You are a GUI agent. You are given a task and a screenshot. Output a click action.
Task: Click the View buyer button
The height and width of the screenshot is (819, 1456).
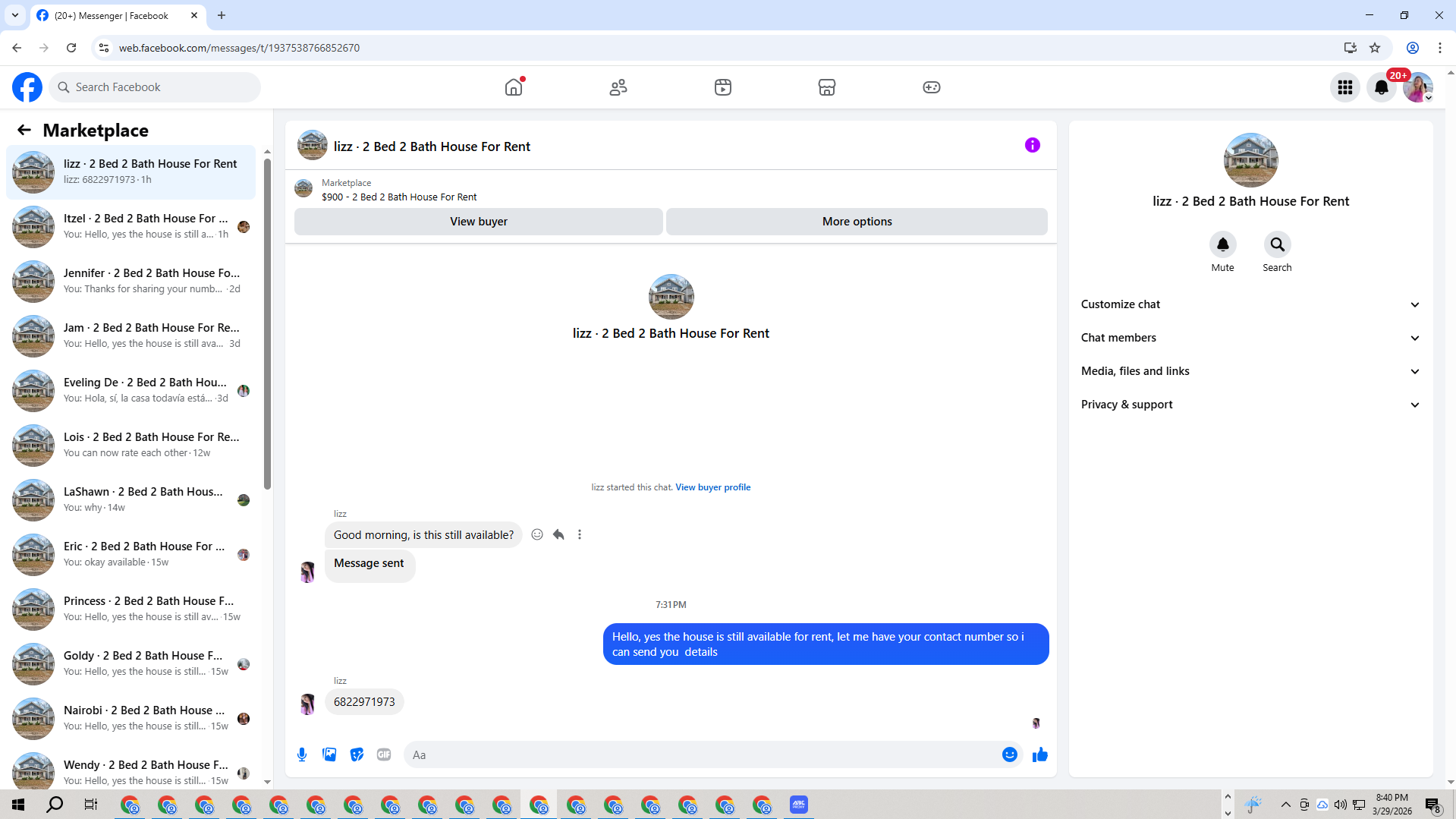pyautogui.click(x=479, y=222)
